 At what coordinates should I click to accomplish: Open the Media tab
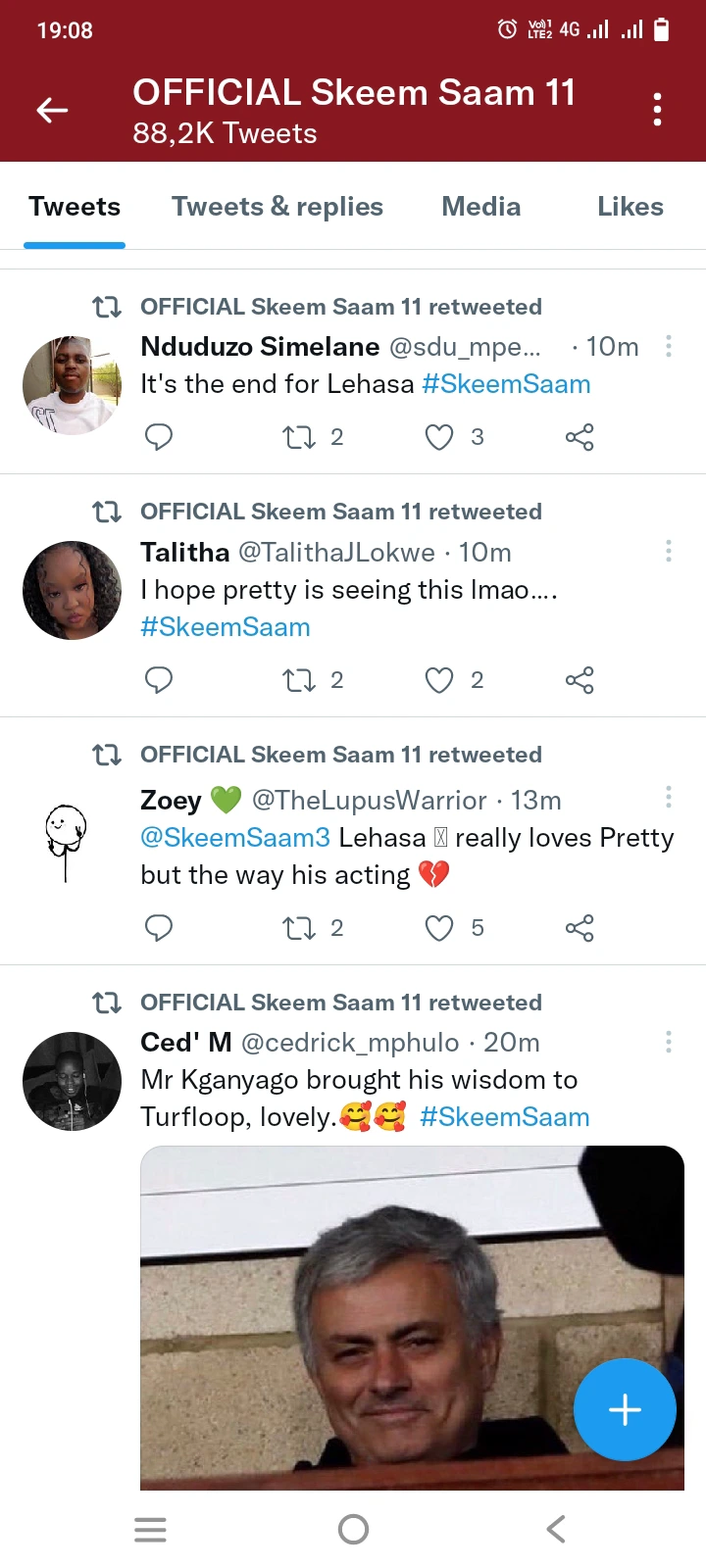pos(480,207)
